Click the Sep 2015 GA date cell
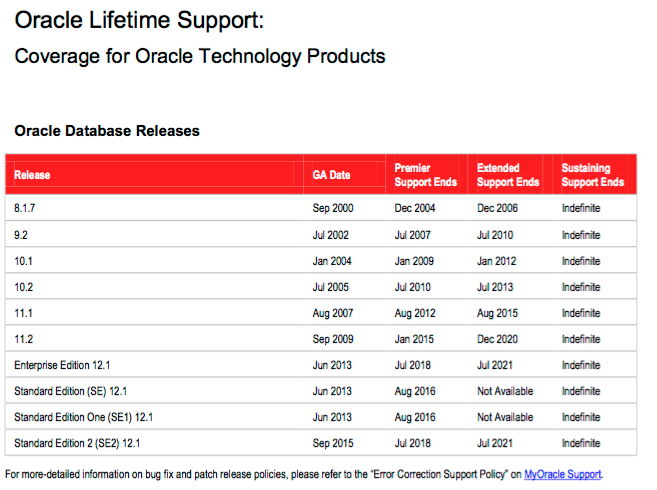 tap(333, 443)
